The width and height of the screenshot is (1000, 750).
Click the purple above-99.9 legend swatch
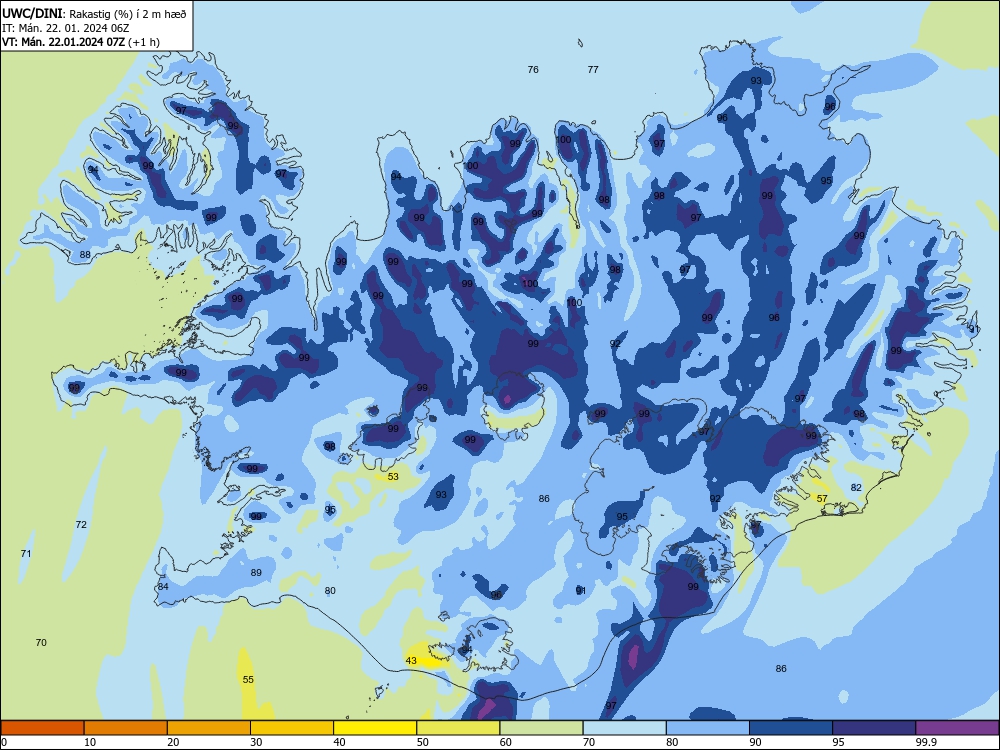click(x=957, y=728)
